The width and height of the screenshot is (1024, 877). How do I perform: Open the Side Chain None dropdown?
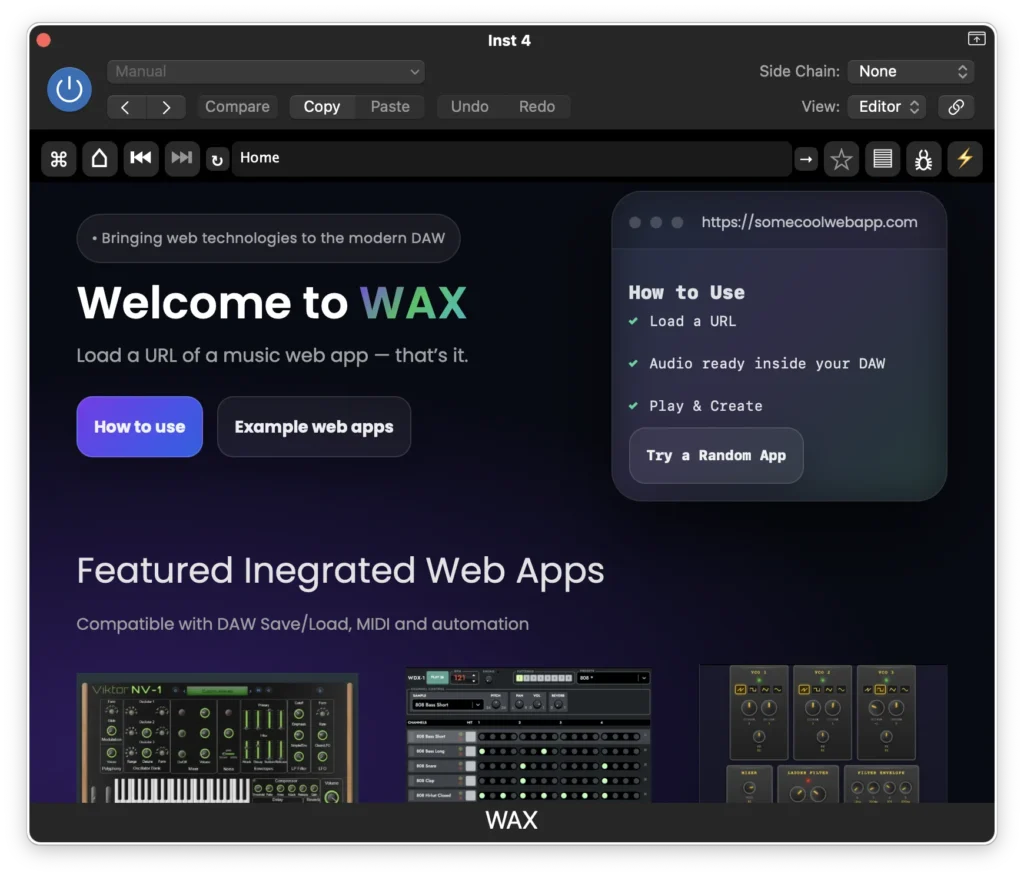pyautogui.click(x=910, y=72)
